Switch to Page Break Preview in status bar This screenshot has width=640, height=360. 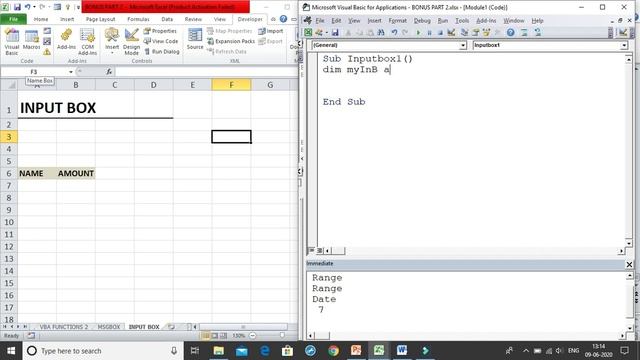pyautogui.click(x=223, y=336)
